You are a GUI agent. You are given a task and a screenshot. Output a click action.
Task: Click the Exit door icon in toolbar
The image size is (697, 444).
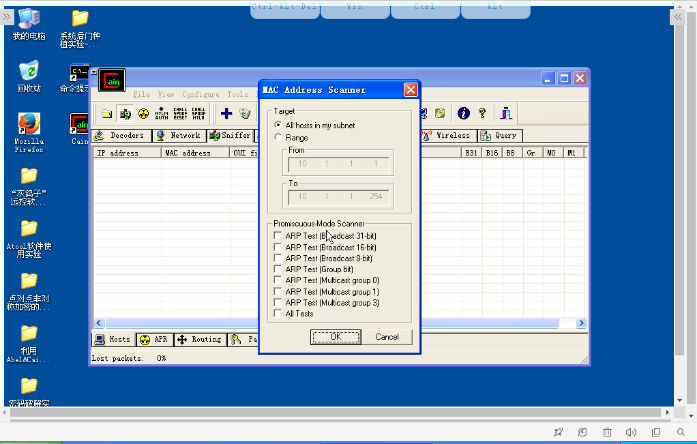(x=506, y=113)
